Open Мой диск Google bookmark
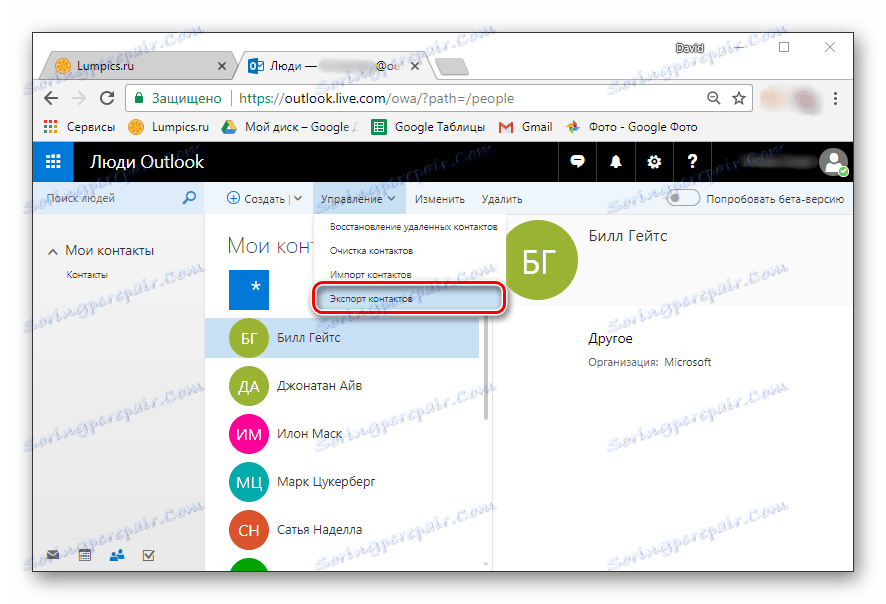The height and width of the screenshot is (604, 886). pyautogui.click(x=289, y=127)
